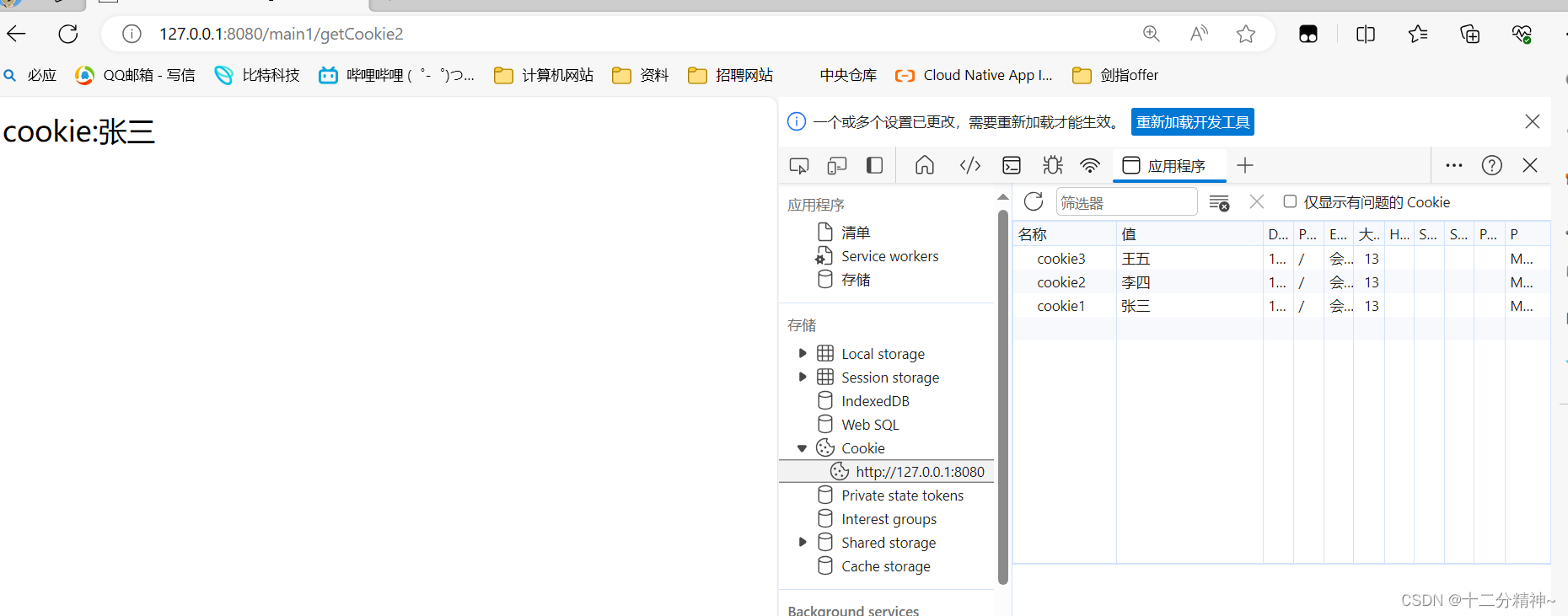Open 比特科技 bookmark
The width and height of the screenshot is (1568, 616).
pos(257,75)
